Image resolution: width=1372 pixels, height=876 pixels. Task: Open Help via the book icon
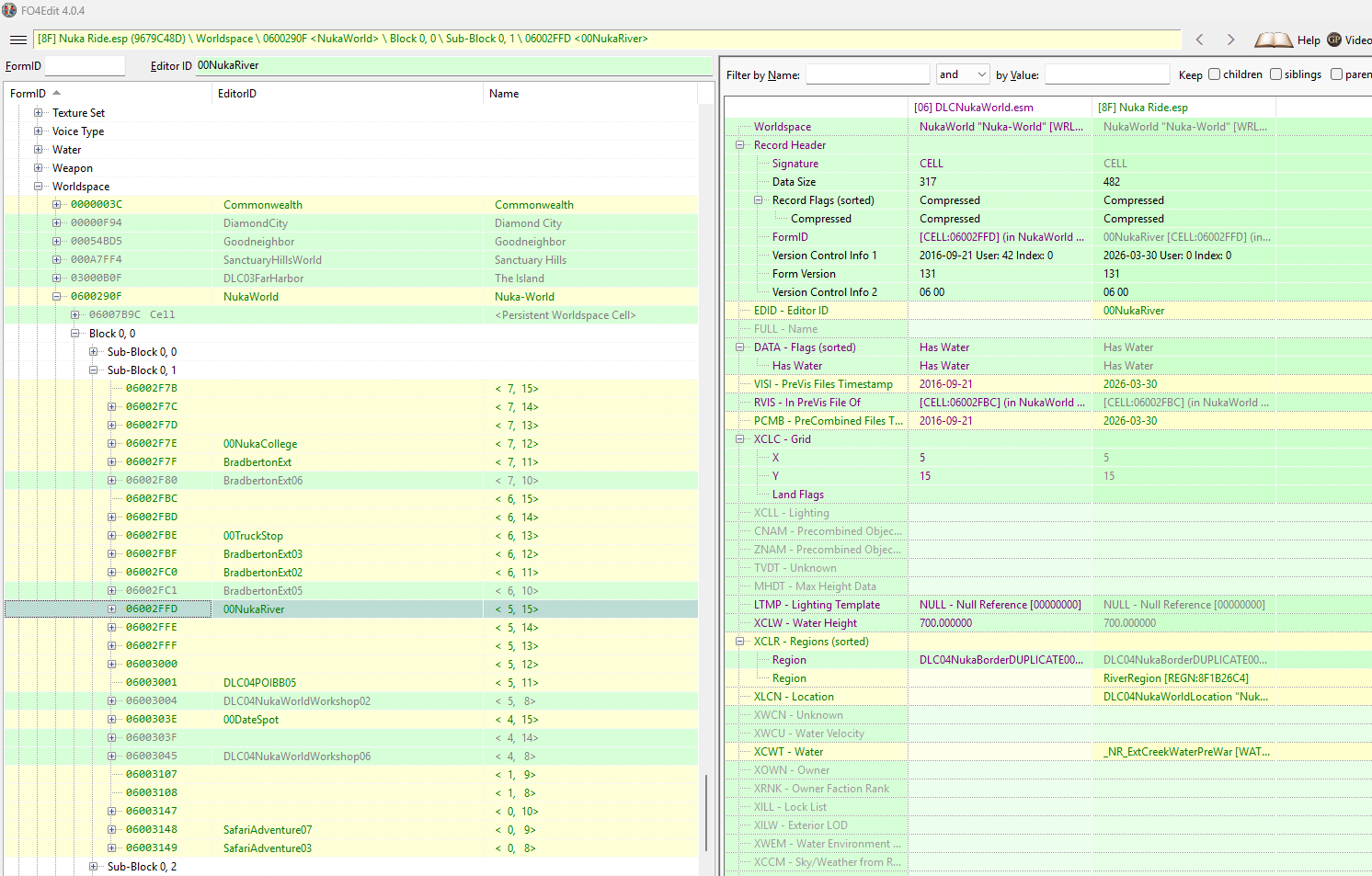tap(1273, 40)
